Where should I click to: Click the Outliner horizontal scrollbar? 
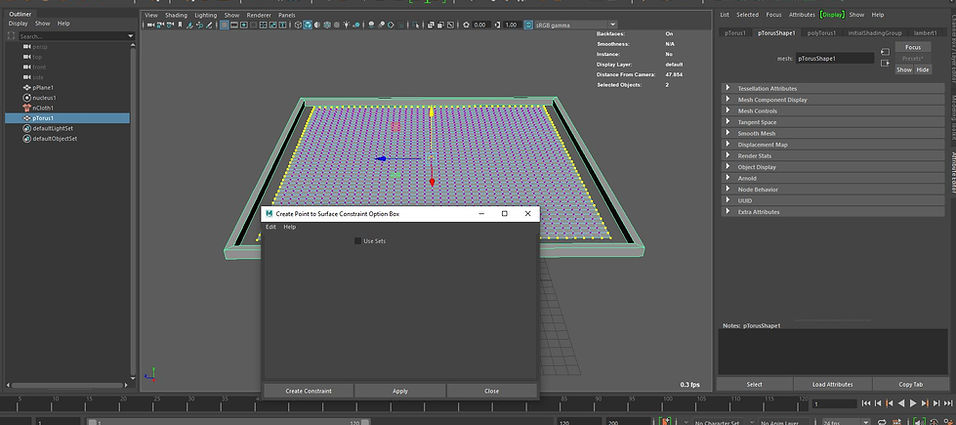tap(66, 385)
